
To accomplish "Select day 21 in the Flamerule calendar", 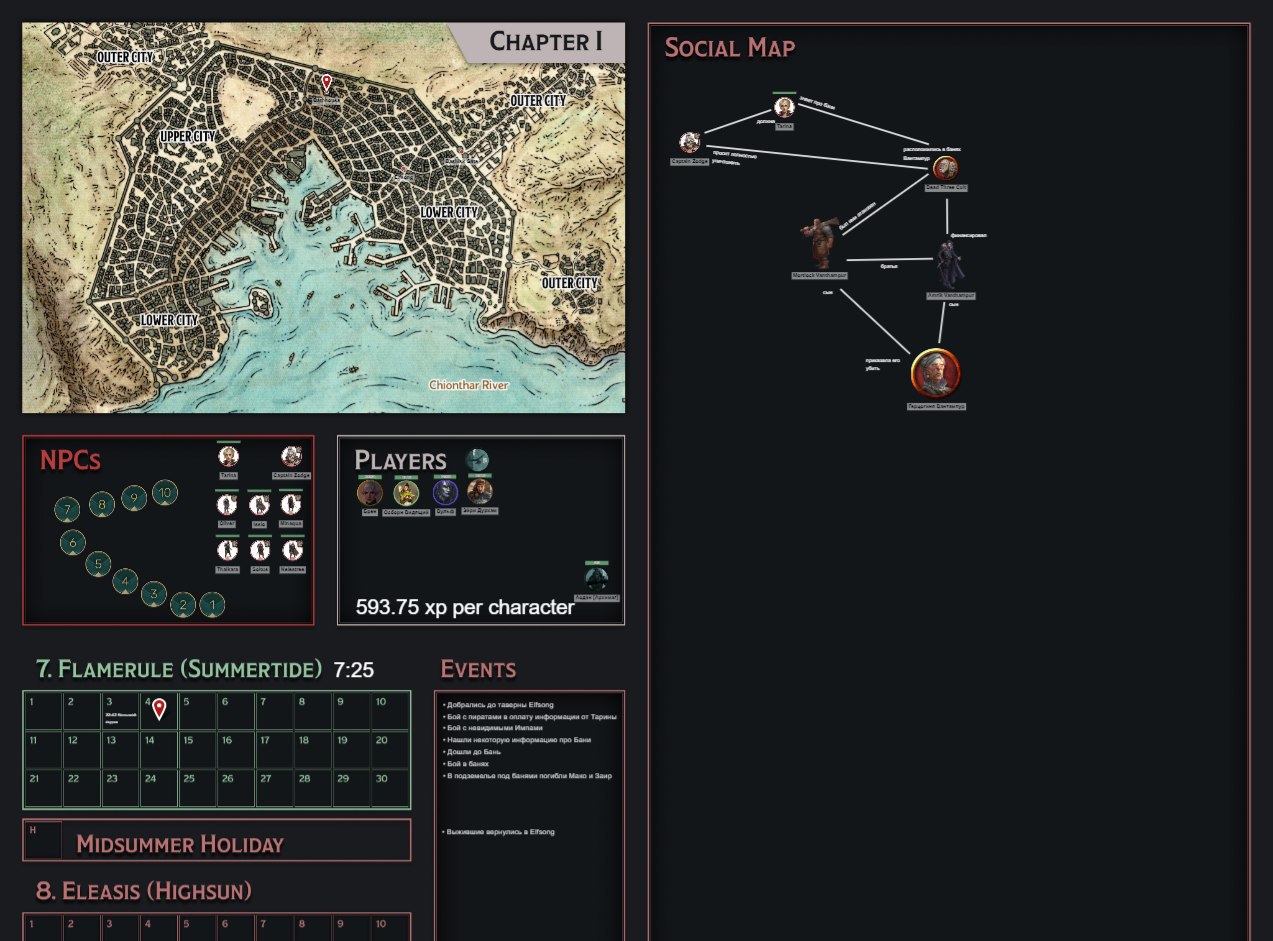I will tap(43, 788).
